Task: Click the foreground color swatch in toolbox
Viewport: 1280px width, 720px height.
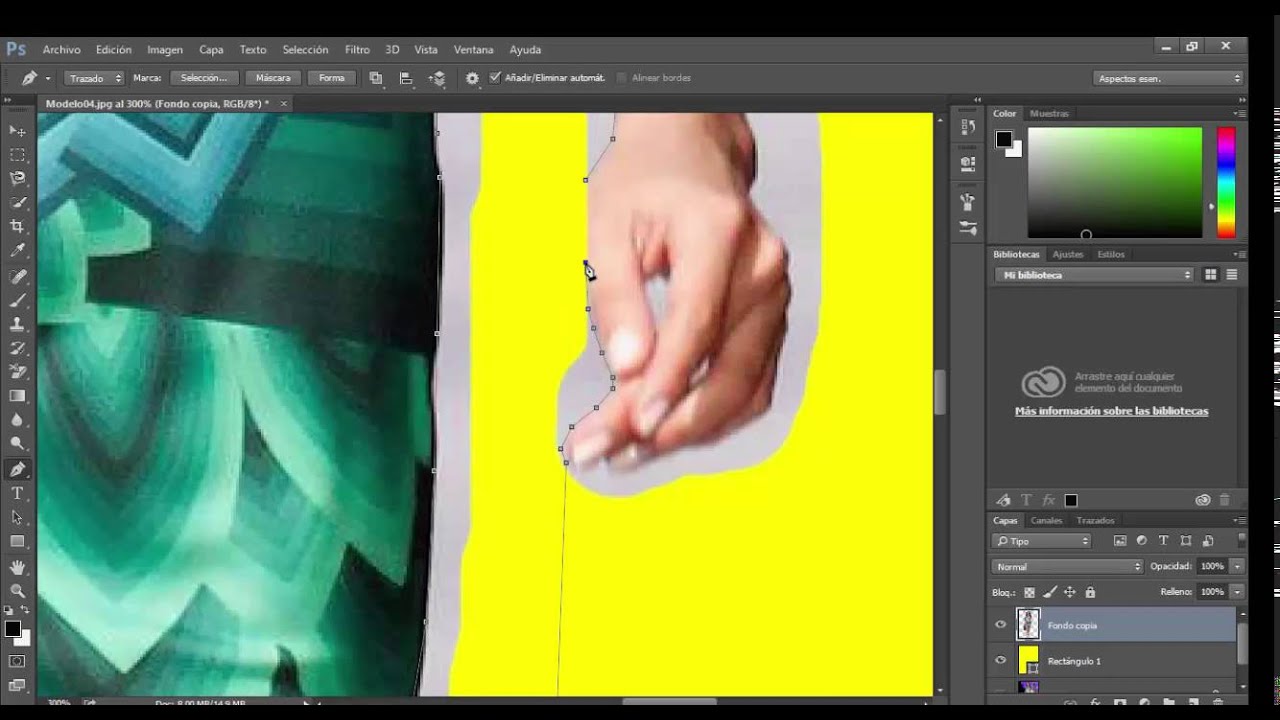Action: (x=12, y=629)
